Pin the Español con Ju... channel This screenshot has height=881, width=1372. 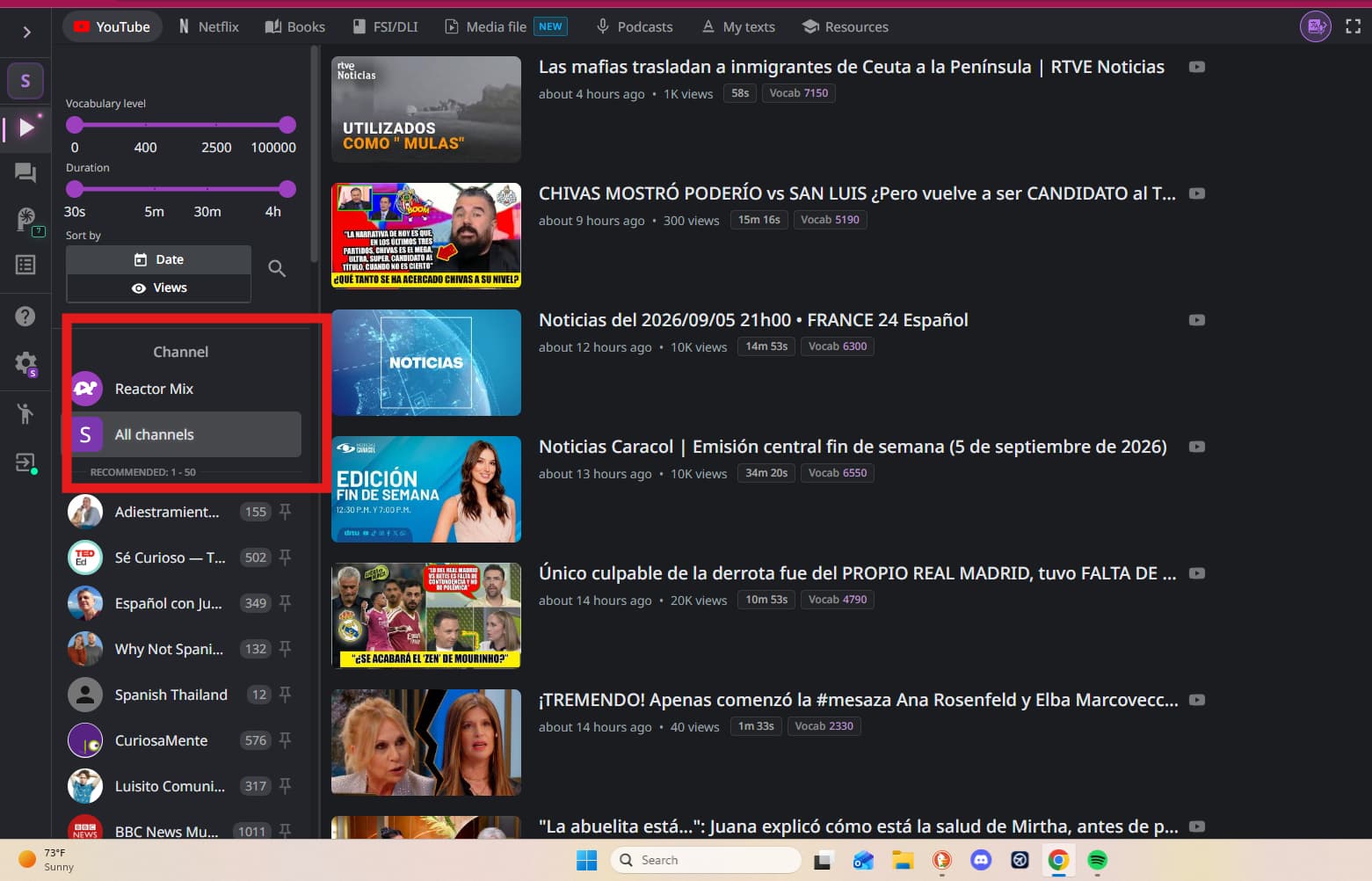(285, 603)
